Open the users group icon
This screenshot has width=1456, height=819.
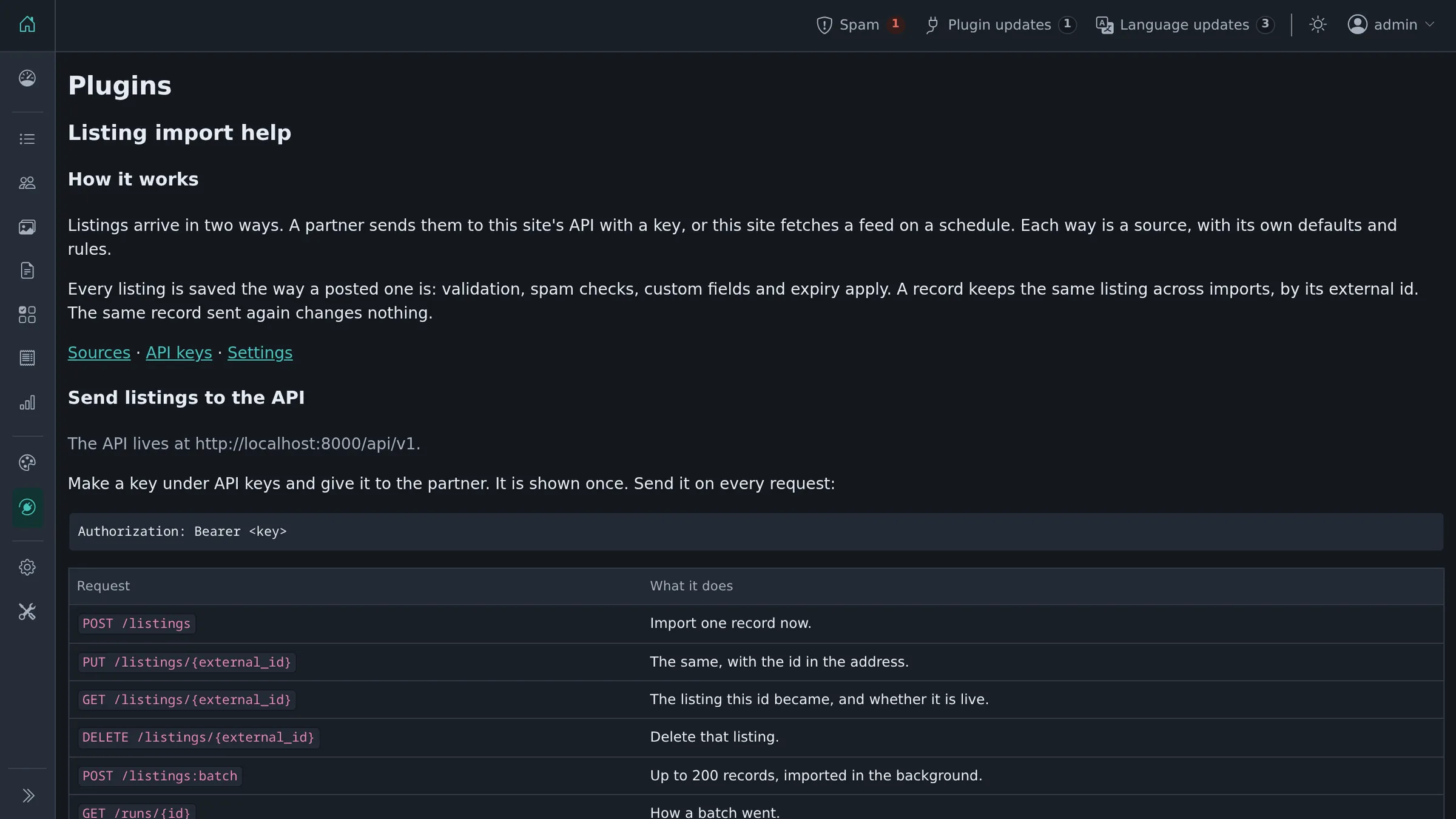tap(27, 183)
